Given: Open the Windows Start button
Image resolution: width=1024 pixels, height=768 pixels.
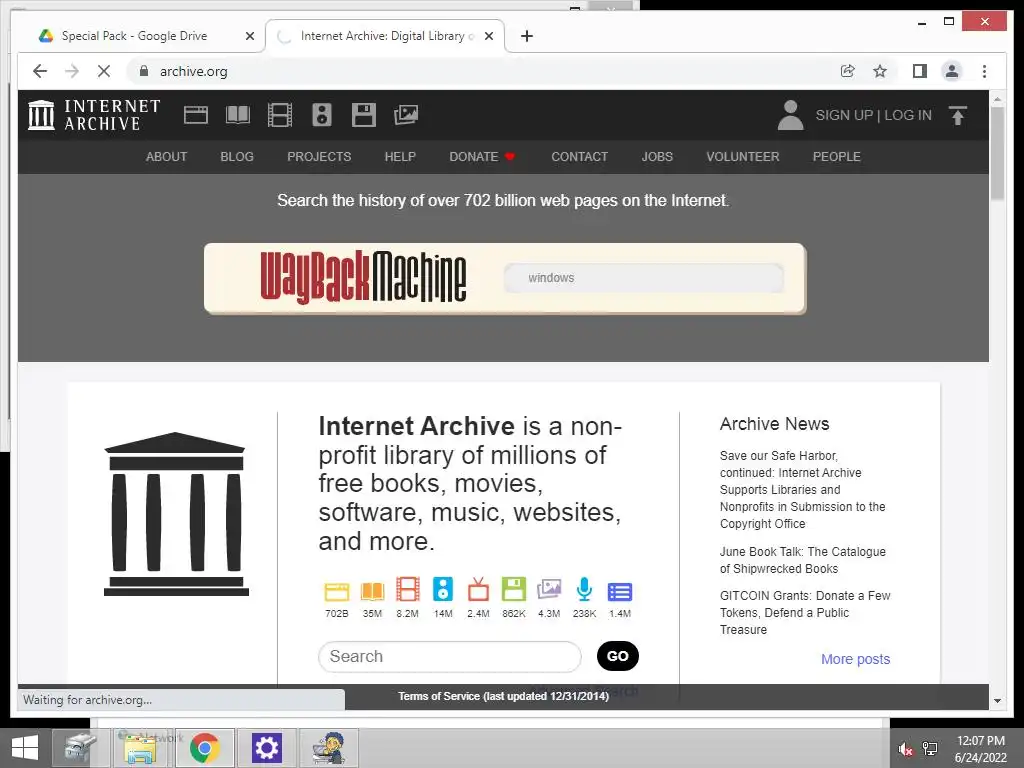Looking at the screenshot, I should (25, 748).
